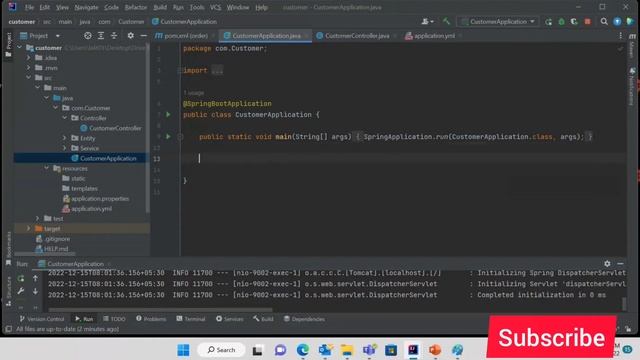Screen dimensions: 640x360
Task: Expand the Service package
Action: pos(64,148)
